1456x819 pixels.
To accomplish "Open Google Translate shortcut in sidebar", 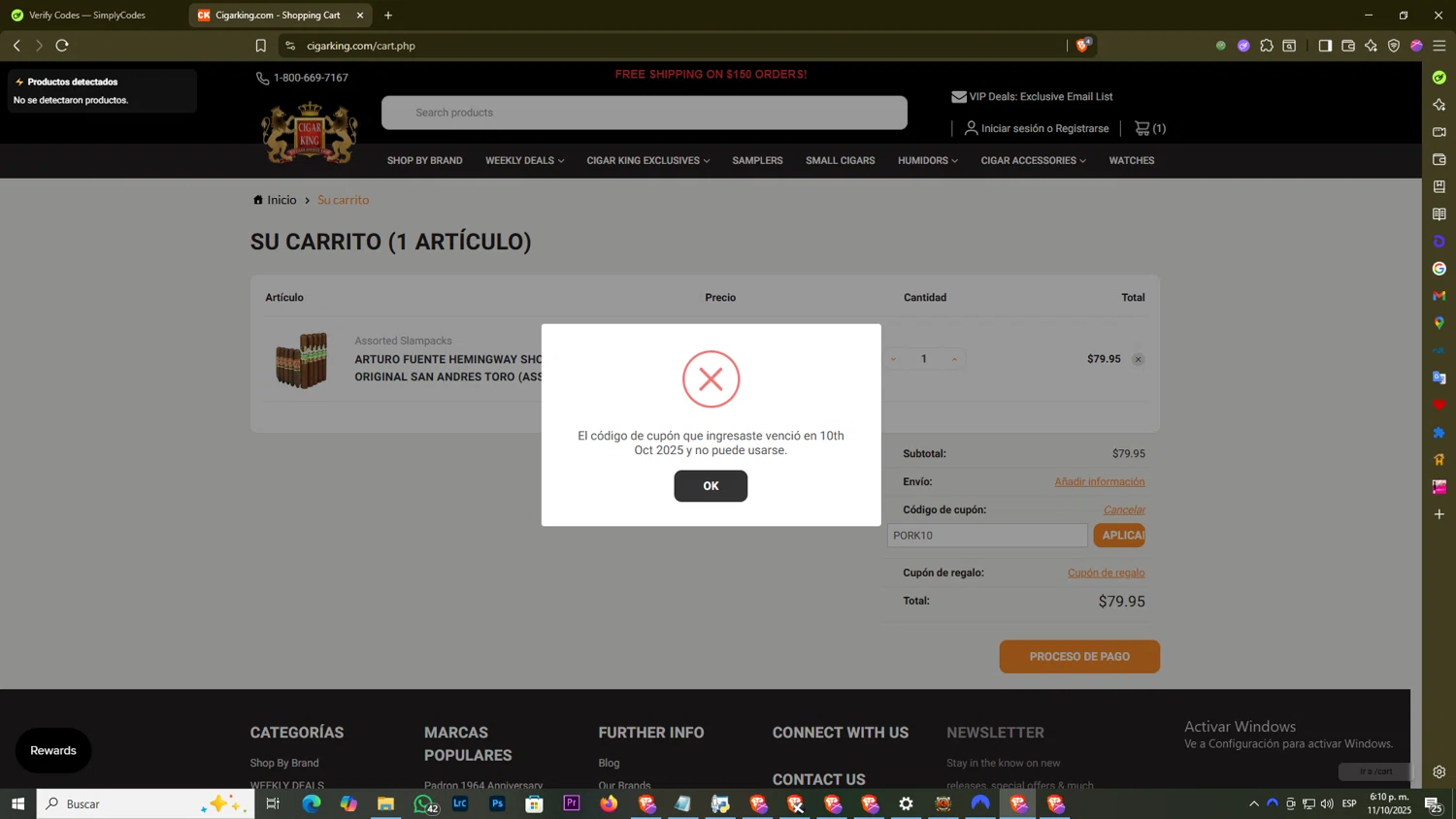I will [1439, 377].
